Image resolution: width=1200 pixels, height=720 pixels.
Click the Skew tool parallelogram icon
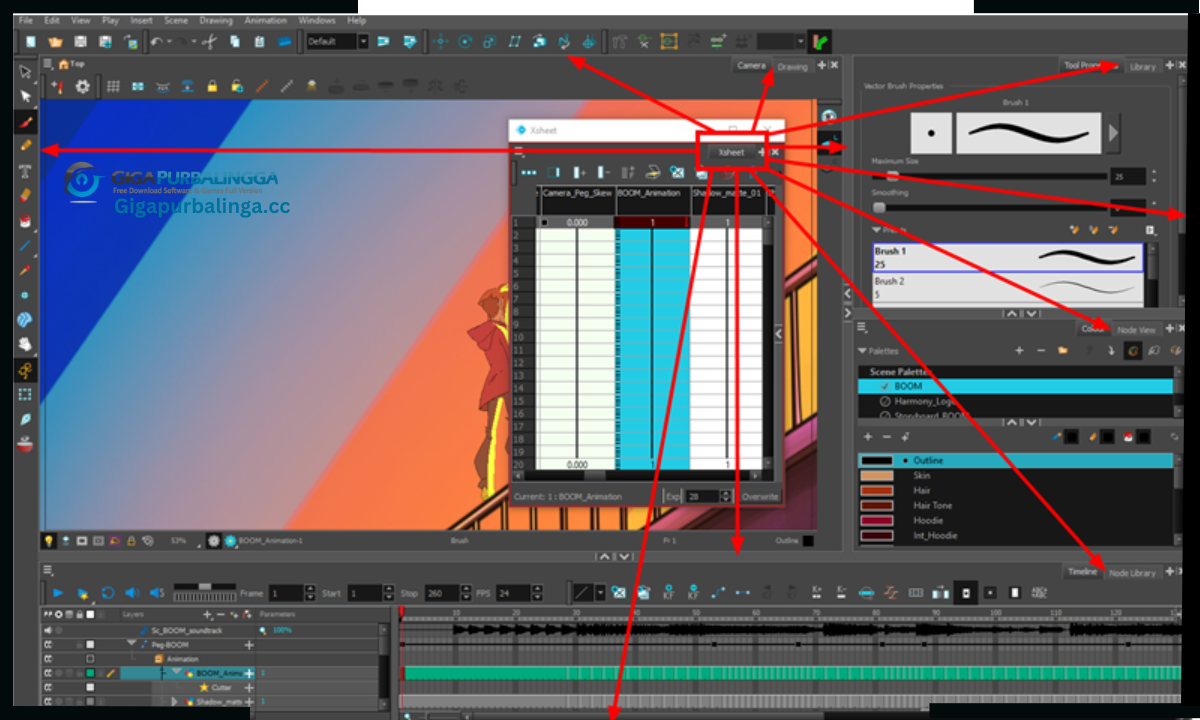pos(514,41)
